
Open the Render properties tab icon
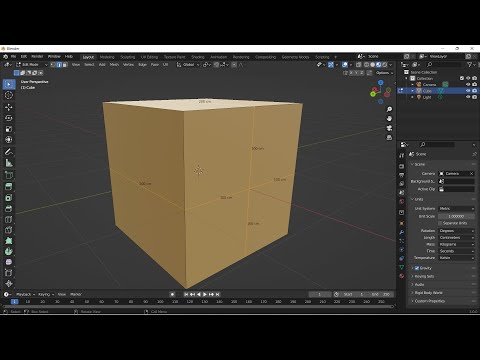pyautogui.click(x=402, y=166)
